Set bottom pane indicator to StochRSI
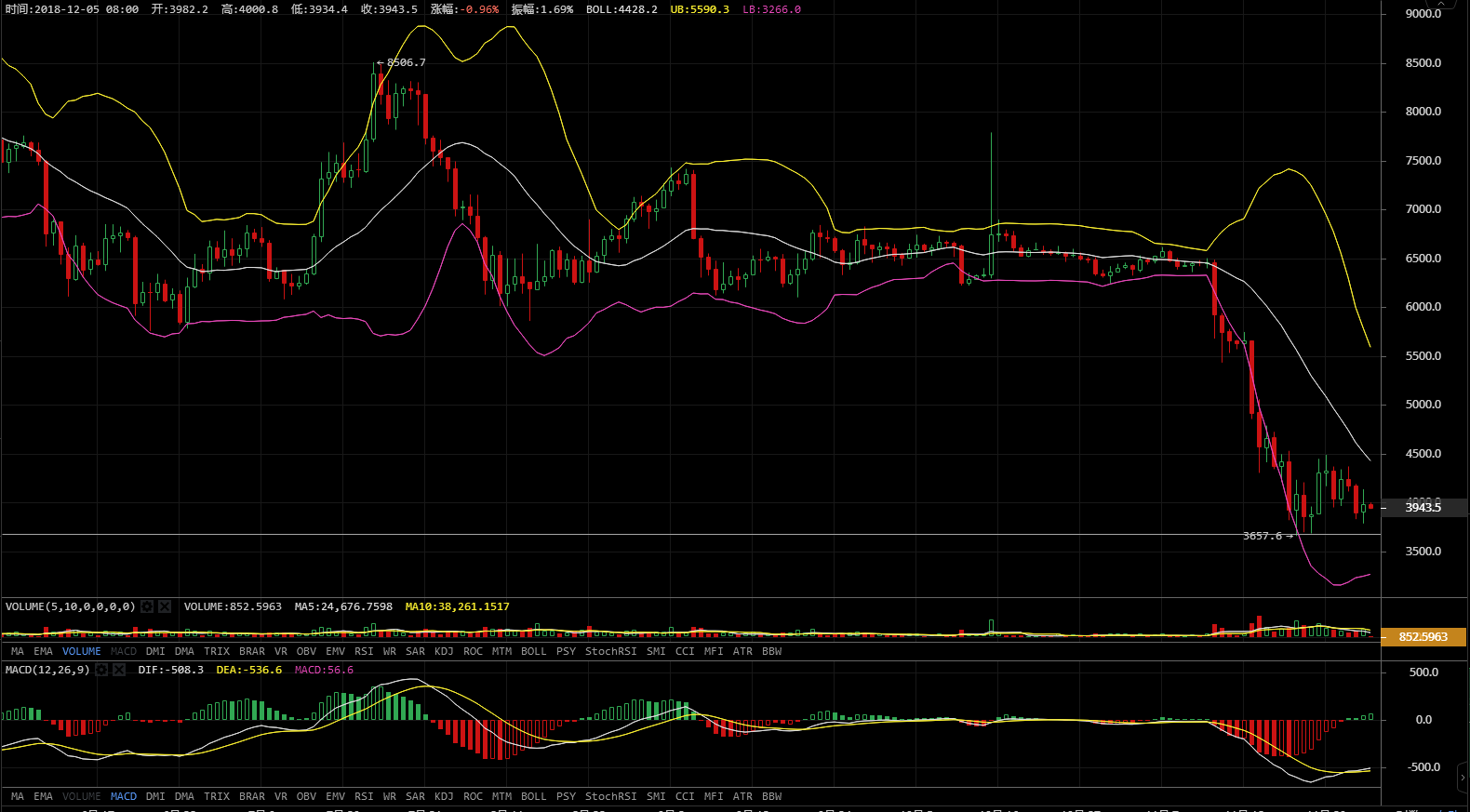 [x=611, y=796]
